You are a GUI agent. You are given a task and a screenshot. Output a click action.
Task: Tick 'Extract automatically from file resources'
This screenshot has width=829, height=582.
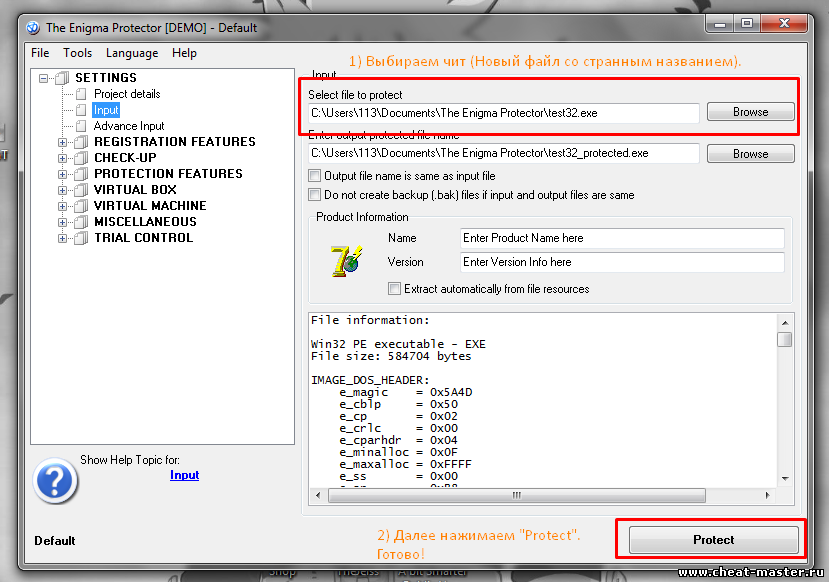tap(394, 289)
